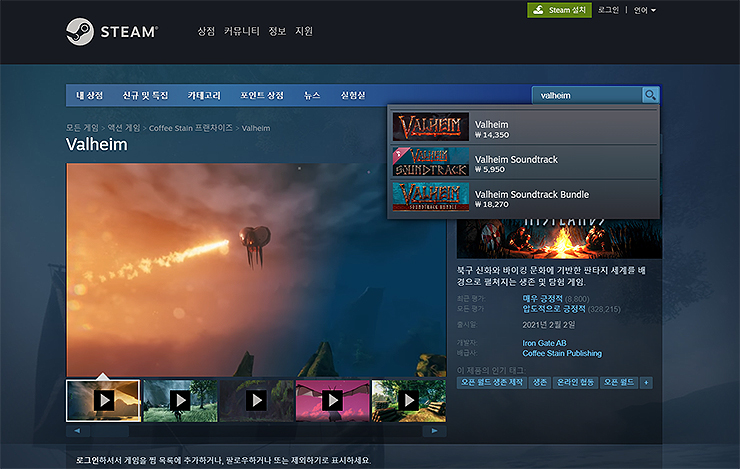
Task: Click Coffee Stain 프랜차이즈 breadcrumb link
Action: pyautogui.click(x=191, y=128)
